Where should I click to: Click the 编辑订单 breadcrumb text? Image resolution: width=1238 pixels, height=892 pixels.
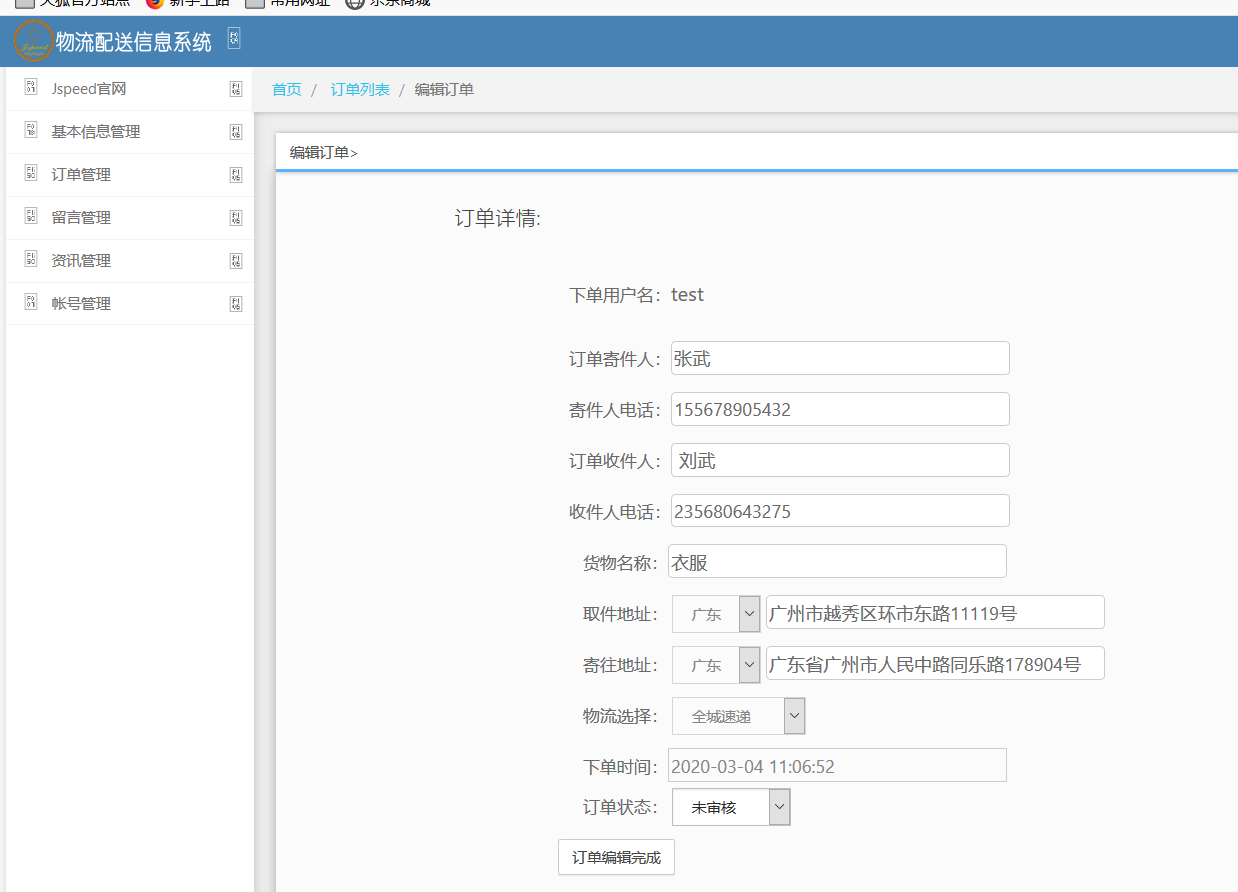(444, 90)
